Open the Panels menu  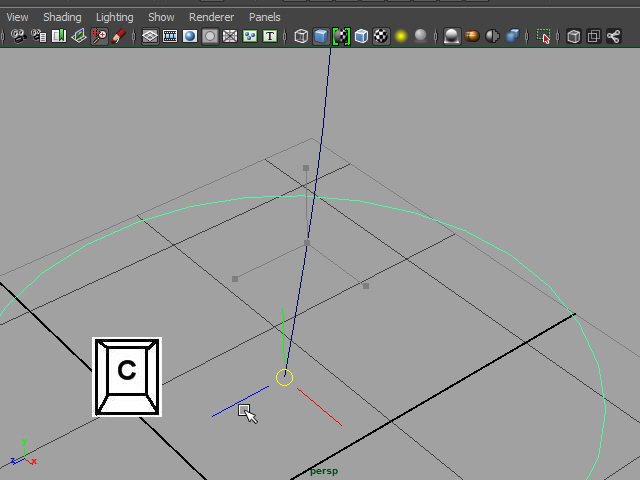click(264, 17)
